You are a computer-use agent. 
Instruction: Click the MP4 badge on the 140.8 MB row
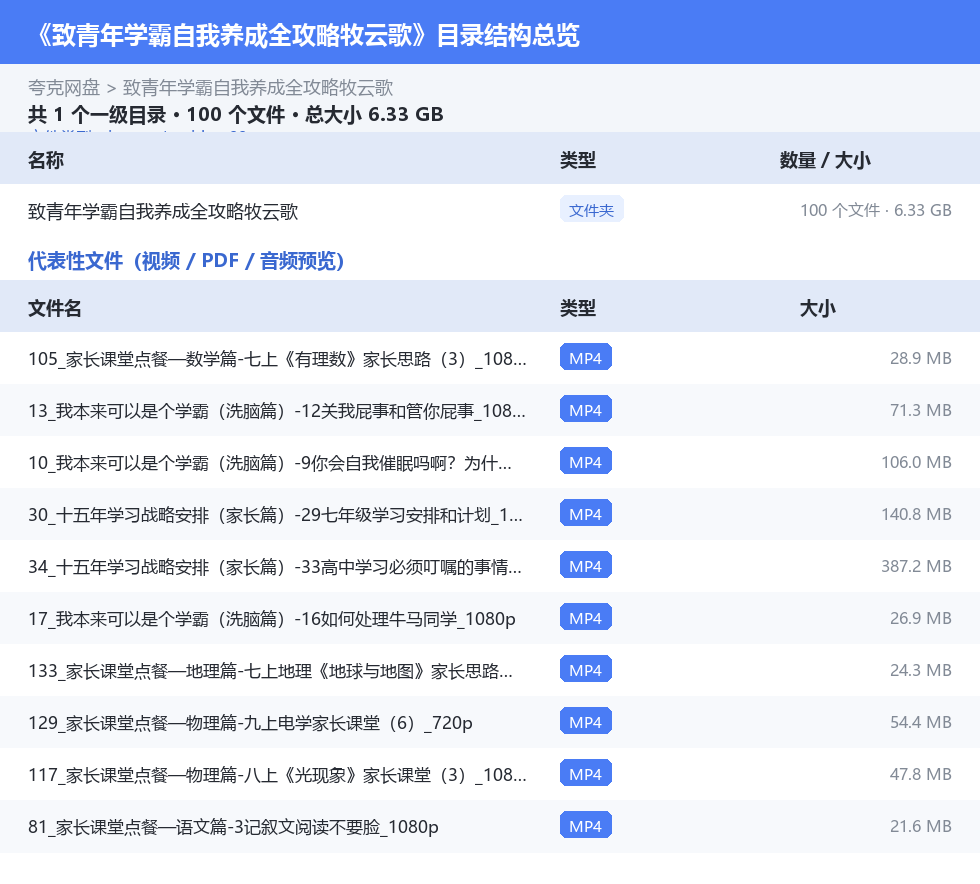pyautogui.click(x=586, y=513)
